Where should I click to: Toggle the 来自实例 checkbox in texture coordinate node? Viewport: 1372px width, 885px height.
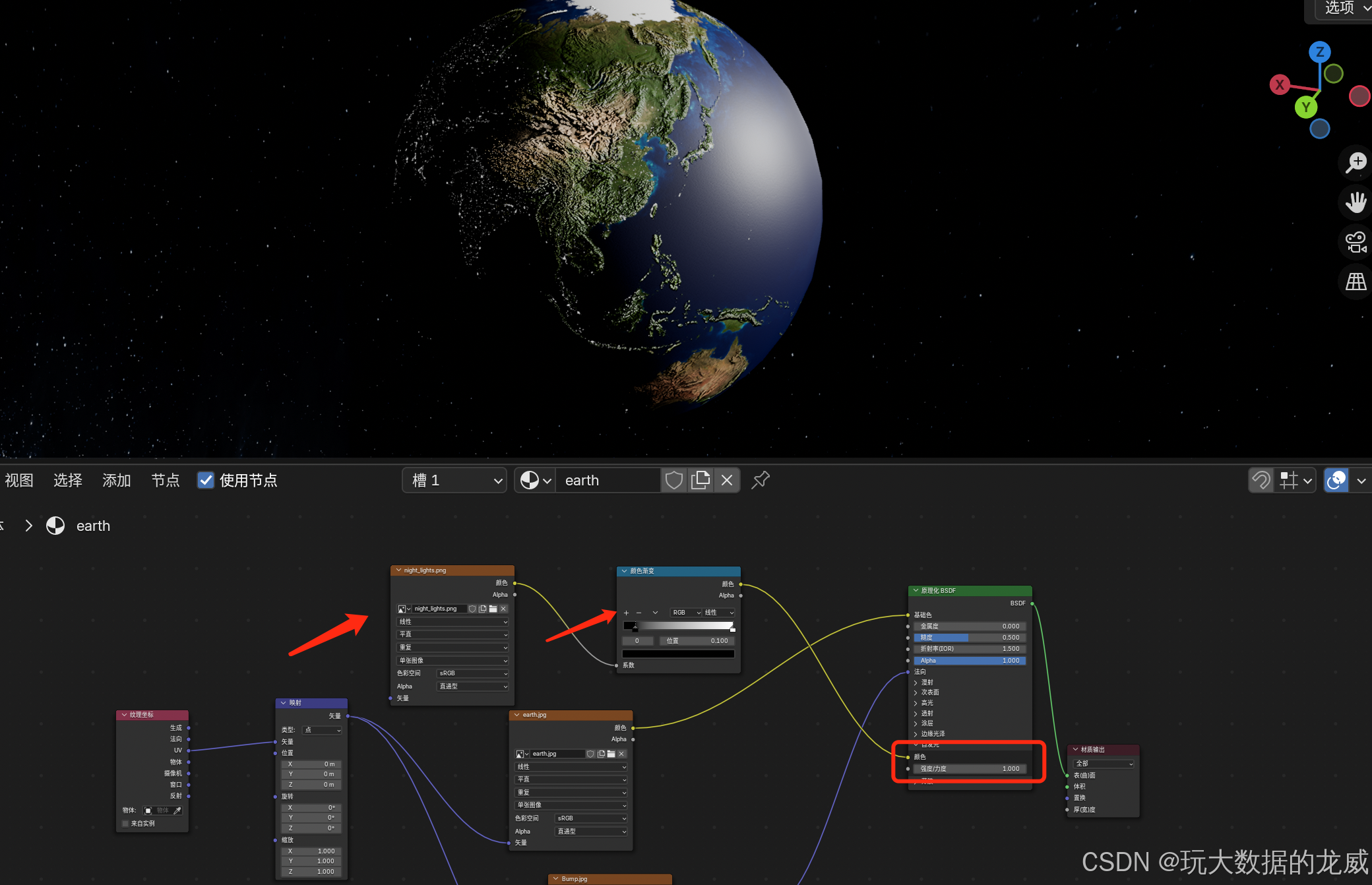click(125, 824)
